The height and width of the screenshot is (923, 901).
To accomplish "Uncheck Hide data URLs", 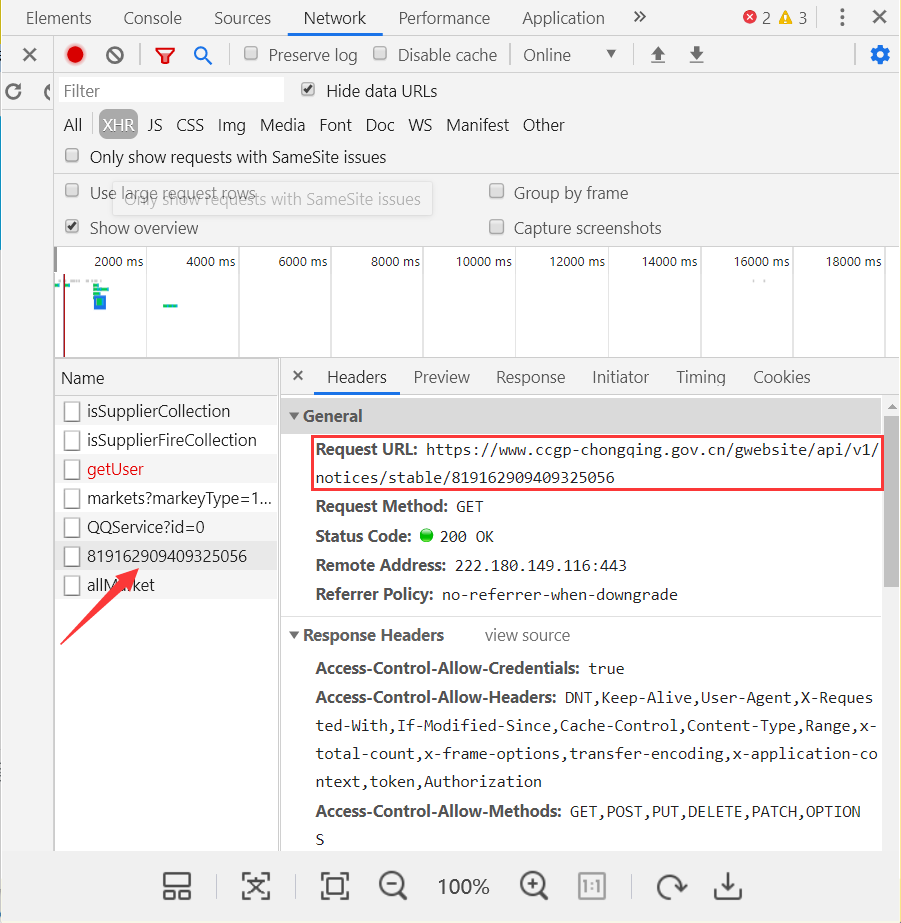I will point(309,90).
